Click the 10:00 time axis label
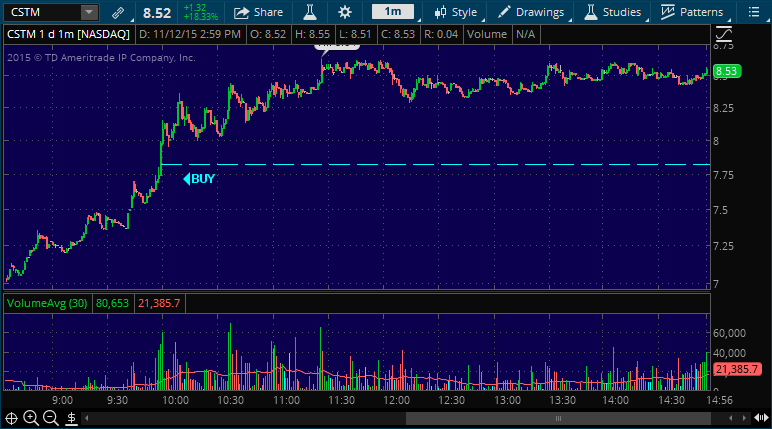772x429 pixels. [x=175, y=400]
